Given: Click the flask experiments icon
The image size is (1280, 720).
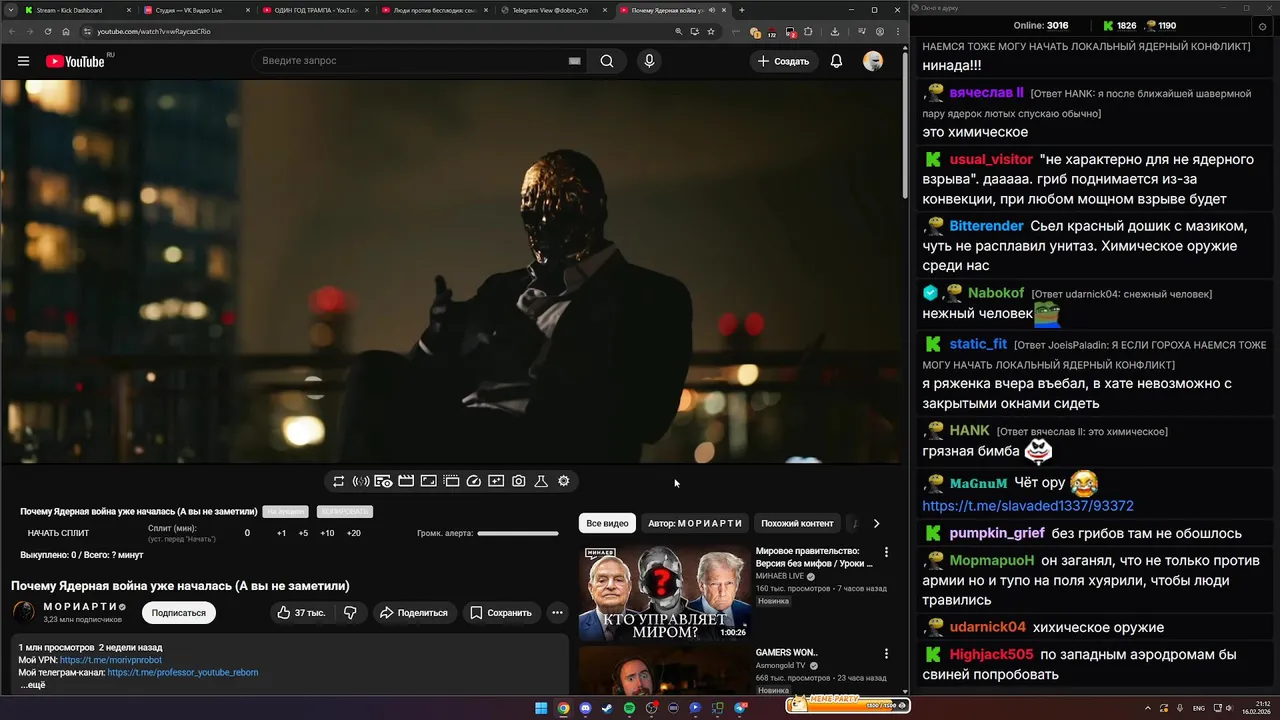Looking at the screenshot, I should point(541,481).
